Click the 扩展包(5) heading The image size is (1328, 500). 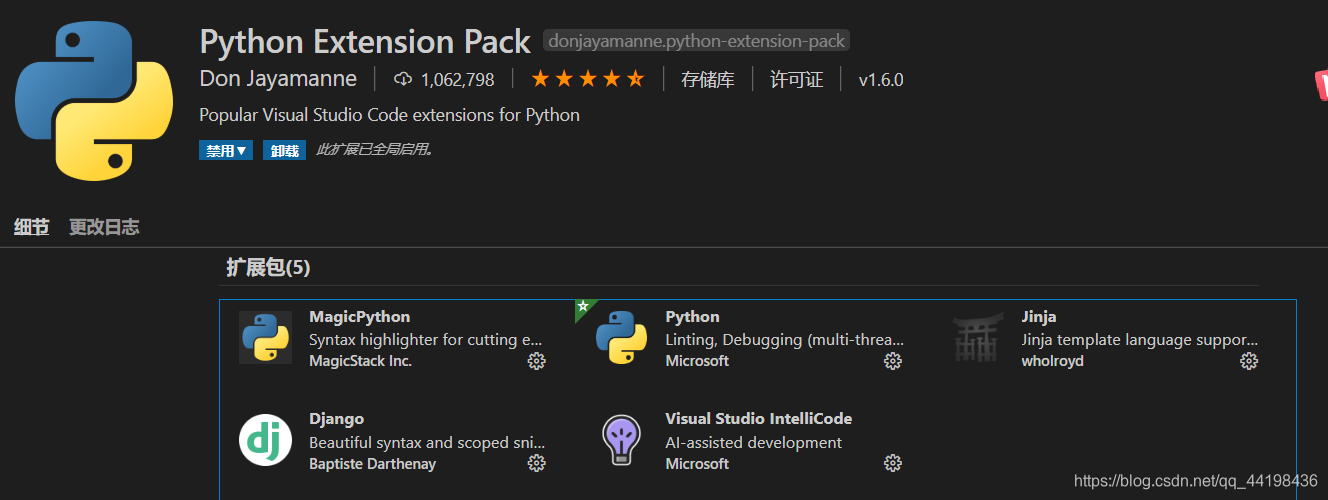pos(268,267)
